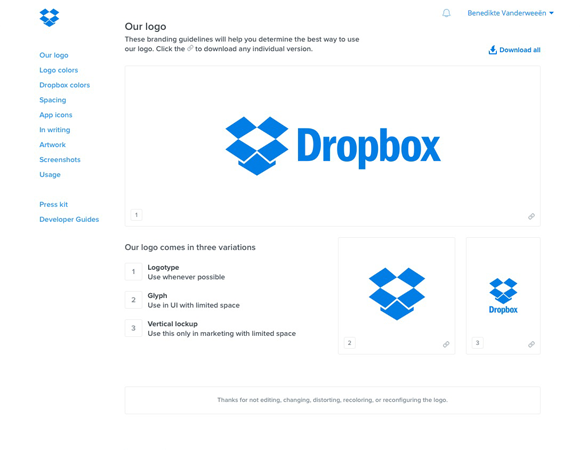Select Spacing in the sidebar
Screen dimensions: 580x450
pos(53,100)
